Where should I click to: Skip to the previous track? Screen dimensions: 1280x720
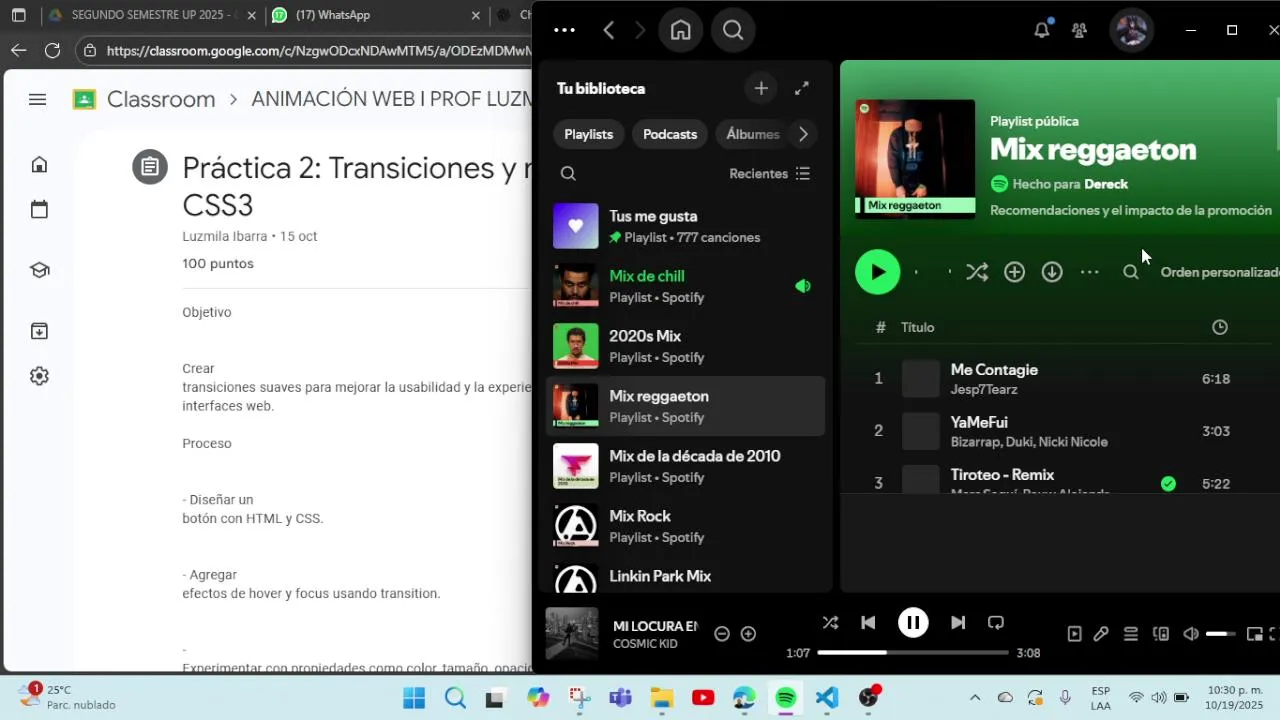(x=868, y=622)
